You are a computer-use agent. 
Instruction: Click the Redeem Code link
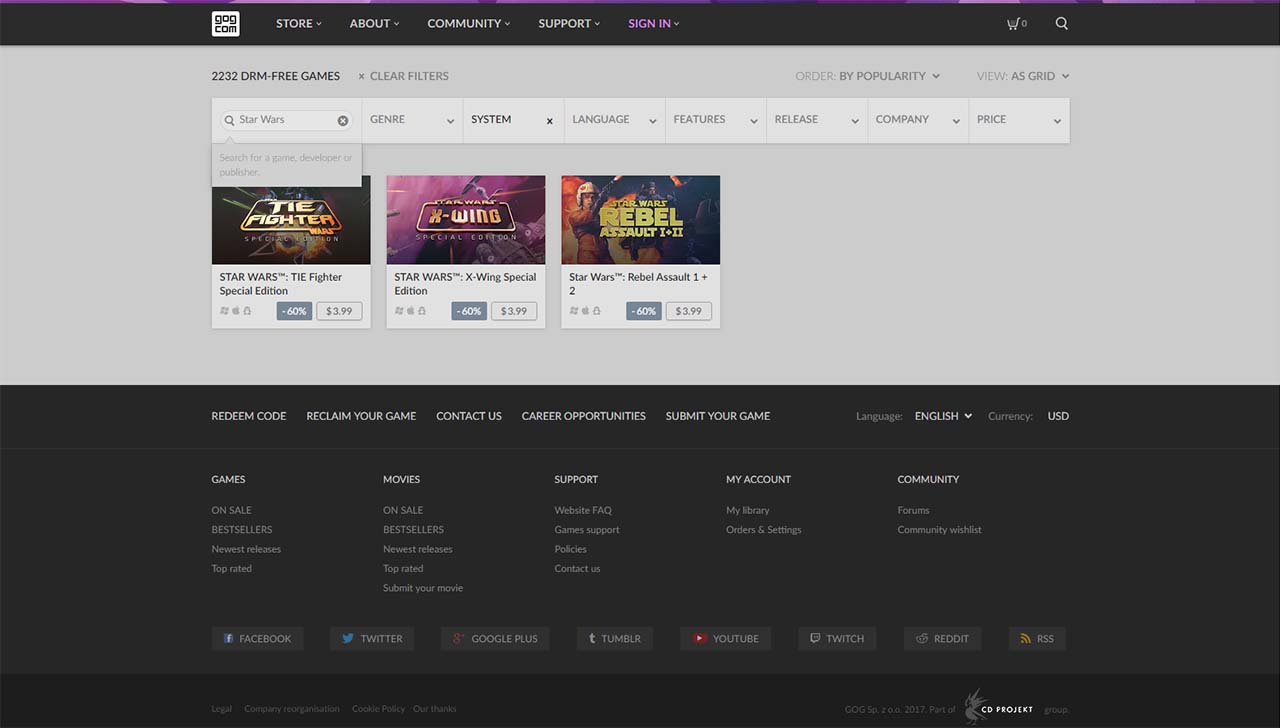249,416
